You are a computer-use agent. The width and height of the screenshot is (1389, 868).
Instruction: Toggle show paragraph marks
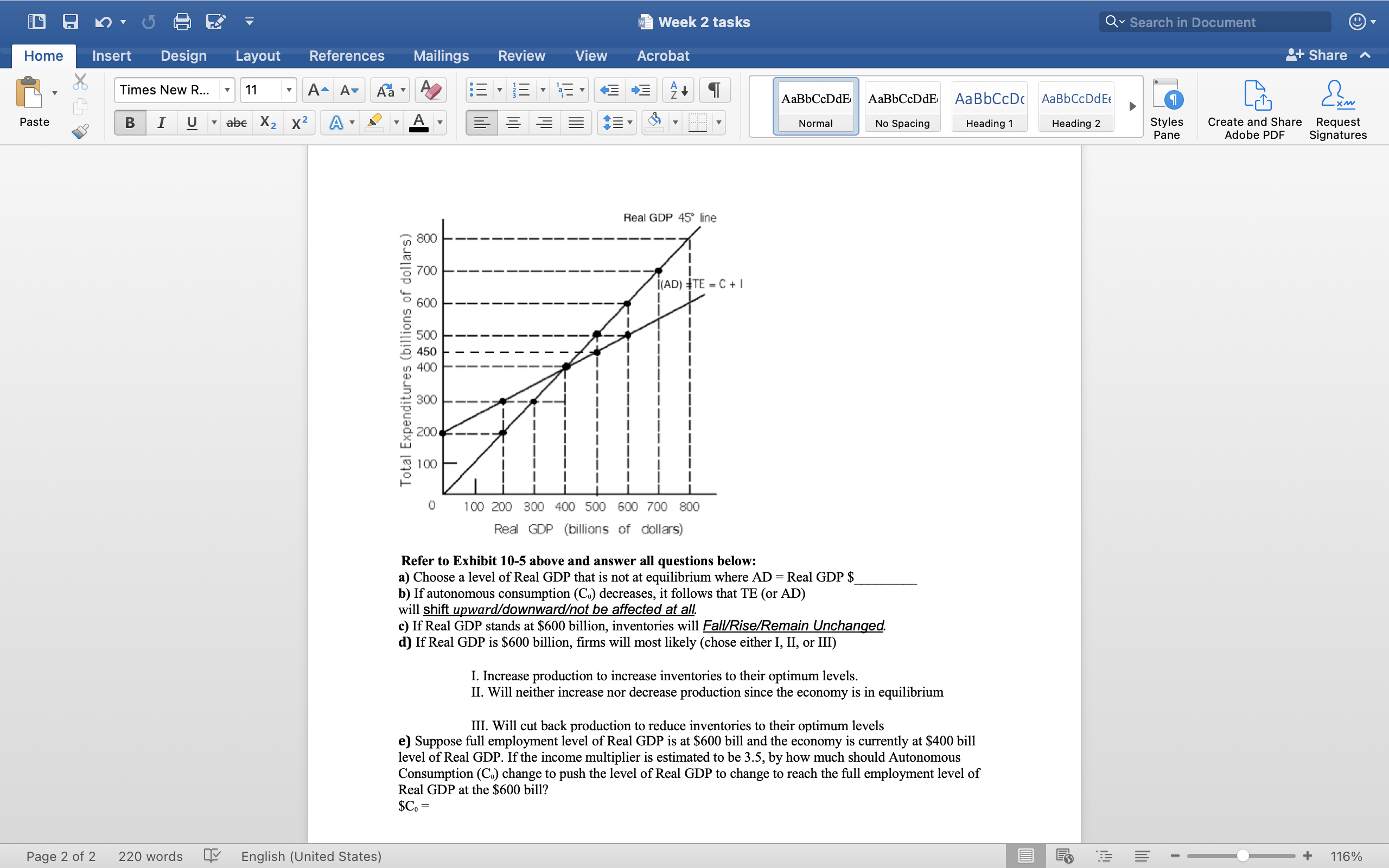pyautogui.click(x=714, y=90)
